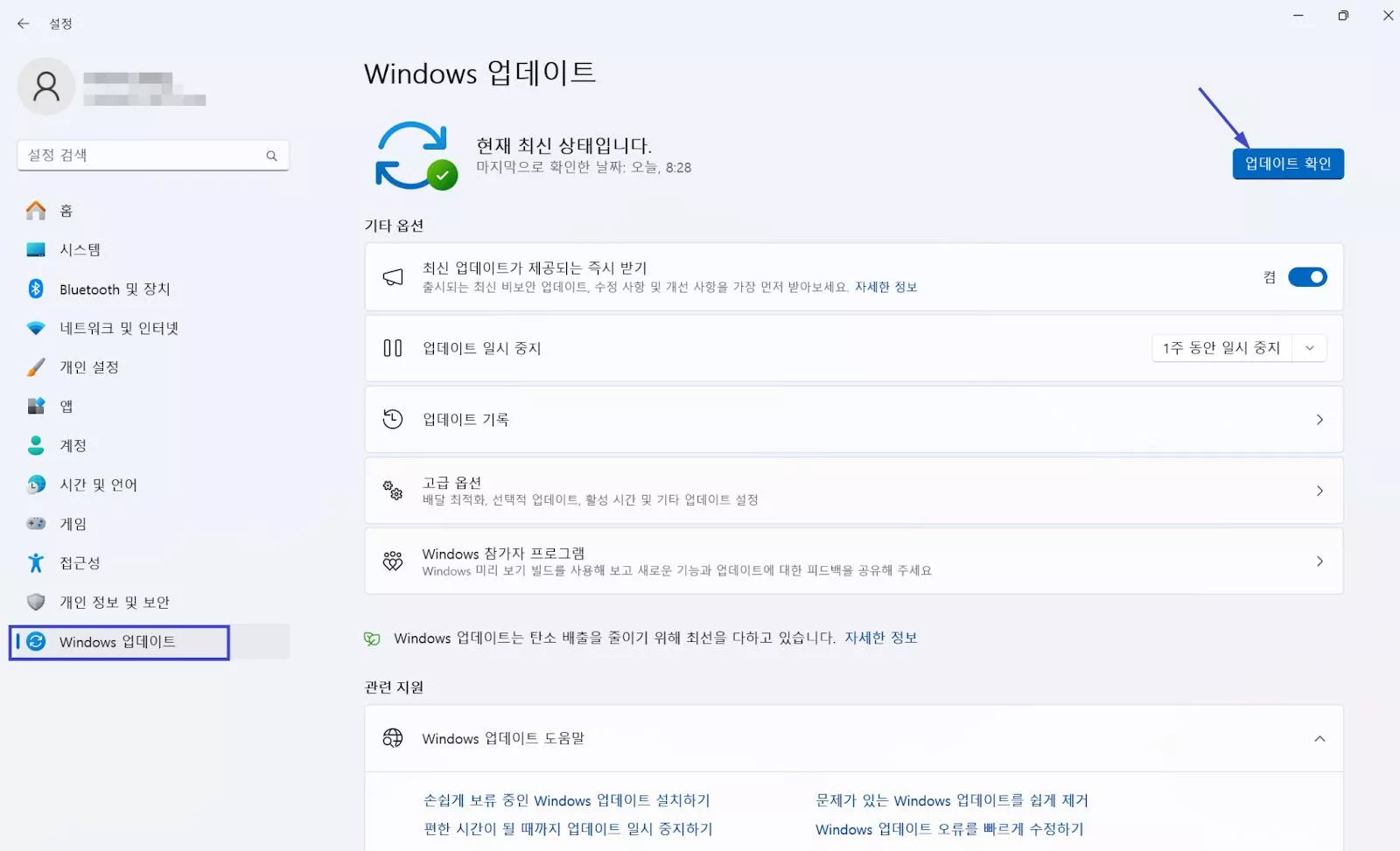Open 업데이트 기록 via its chevron
The height and width of the screenshot is (851, 1400).
[1319, 420]
